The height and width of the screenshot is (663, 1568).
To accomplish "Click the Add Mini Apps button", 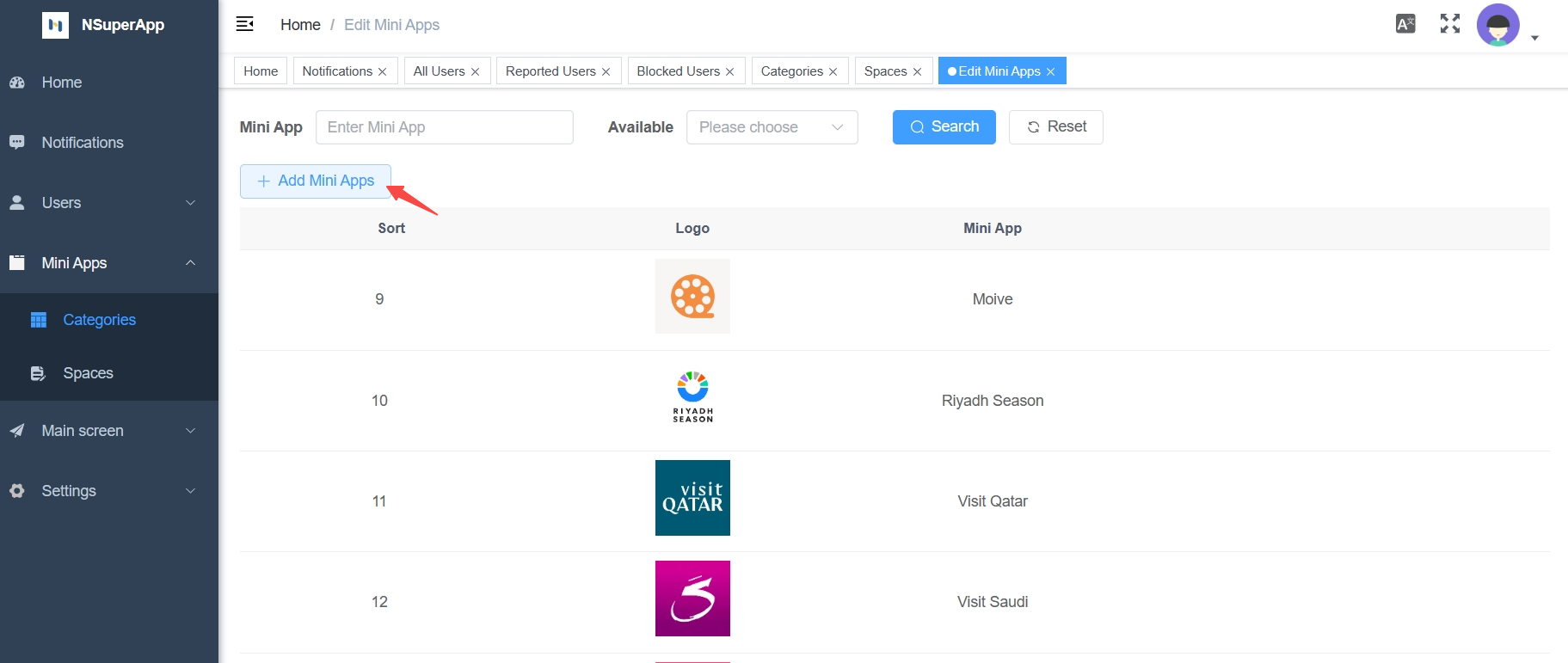I will coord(316,181).
